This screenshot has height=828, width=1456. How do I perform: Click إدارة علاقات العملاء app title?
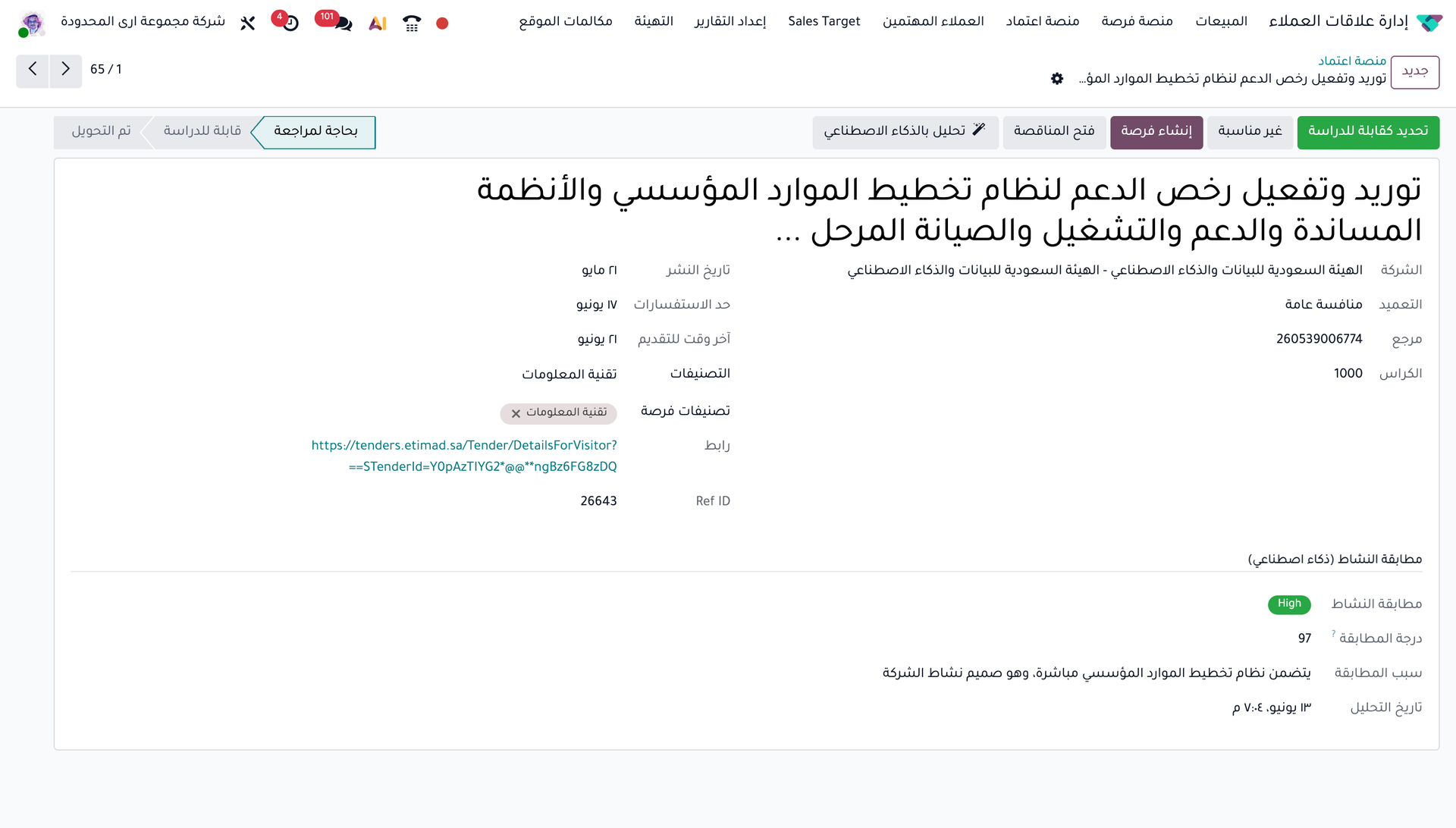click(x=1338, y=21)
